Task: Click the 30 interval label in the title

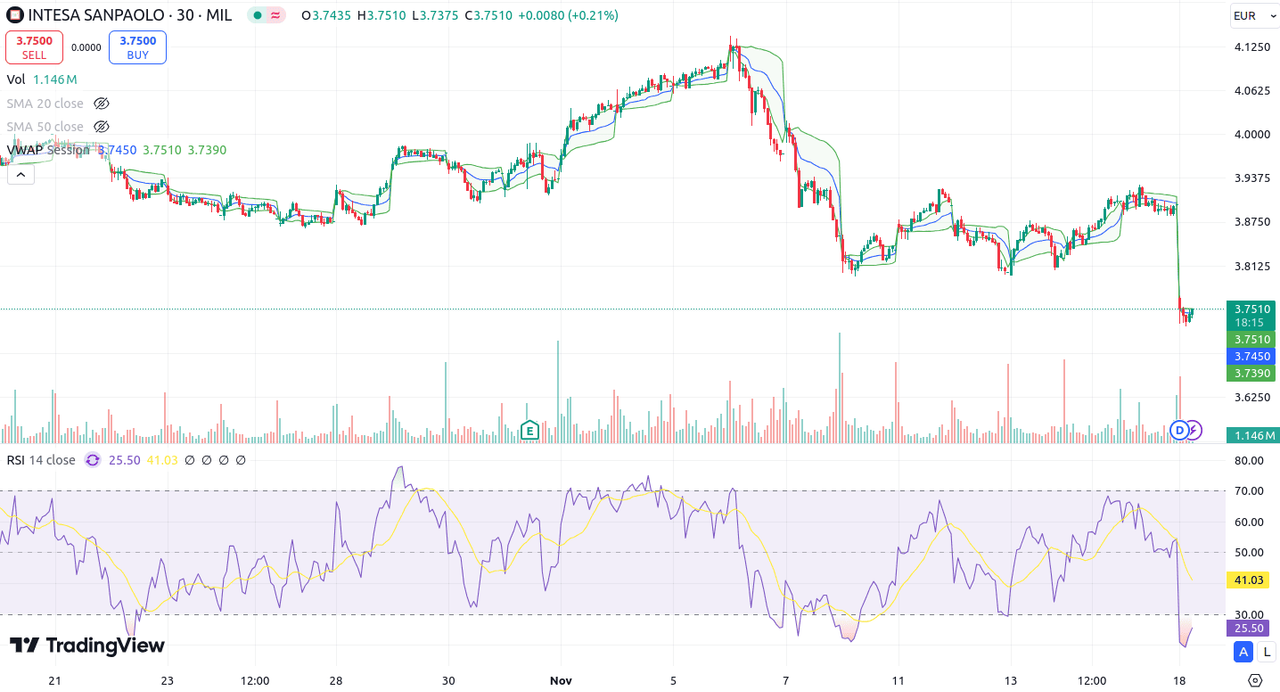Action: 185,15
